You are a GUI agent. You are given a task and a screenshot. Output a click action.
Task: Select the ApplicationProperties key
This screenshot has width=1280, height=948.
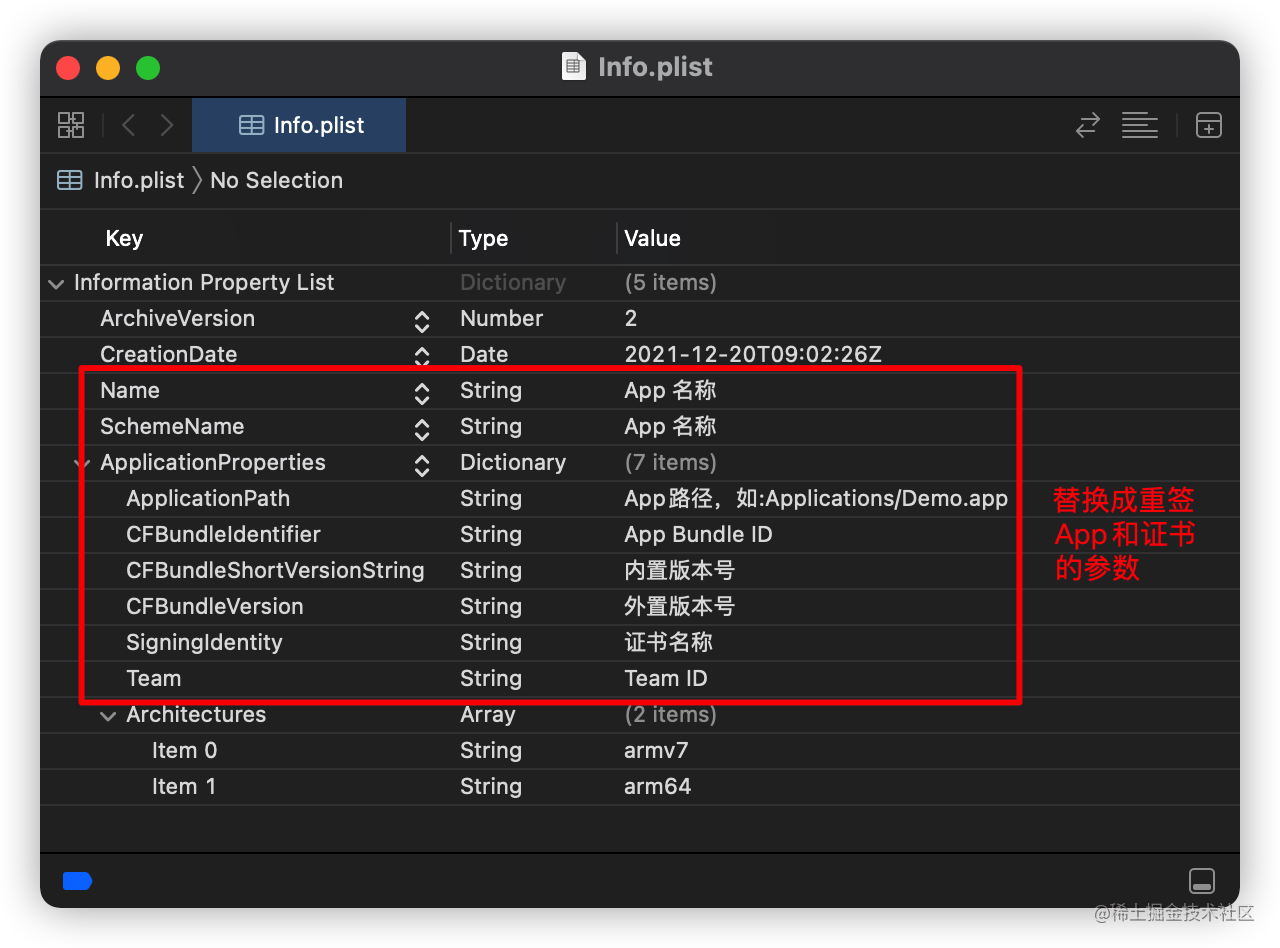point(213,462)
